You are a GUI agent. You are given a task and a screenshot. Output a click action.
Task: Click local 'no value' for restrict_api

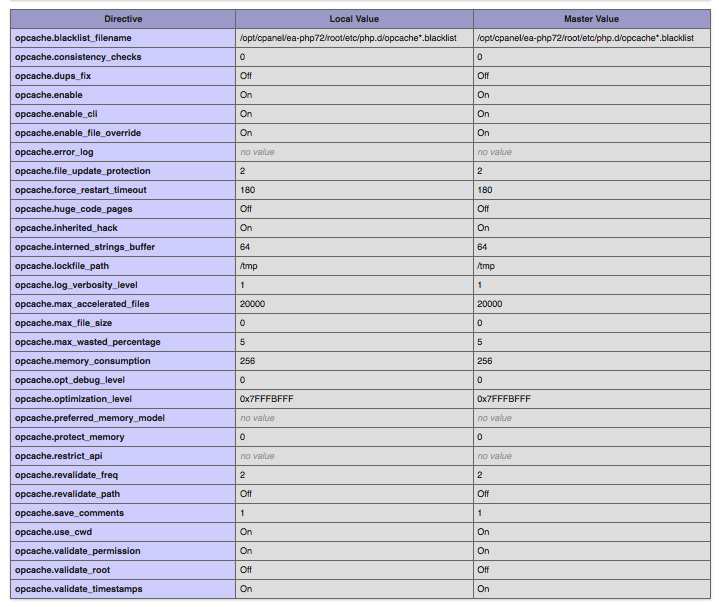257,457
